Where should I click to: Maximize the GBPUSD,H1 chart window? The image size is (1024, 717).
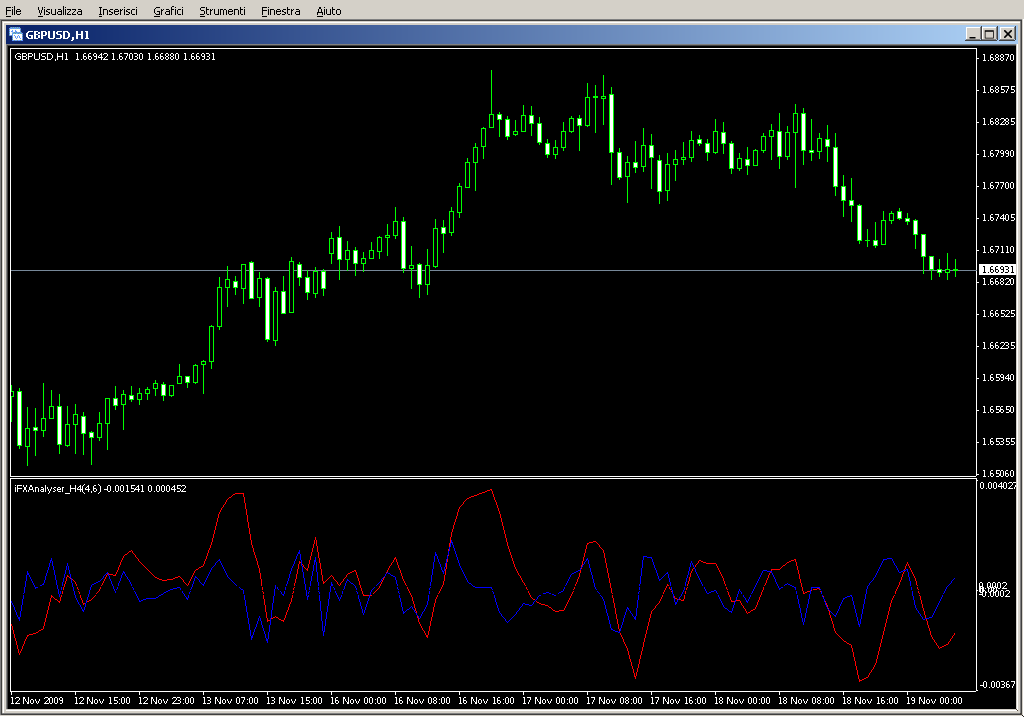(989, 34)
